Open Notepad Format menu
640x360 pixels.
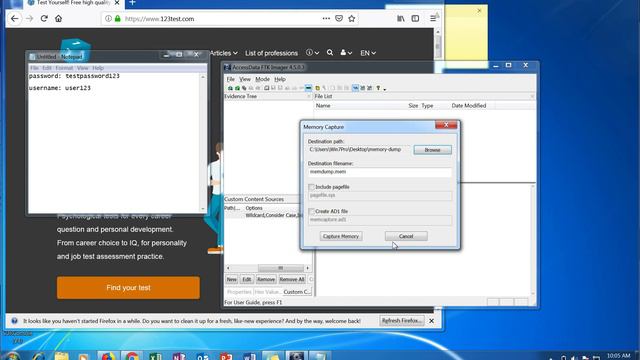[64, 68]
